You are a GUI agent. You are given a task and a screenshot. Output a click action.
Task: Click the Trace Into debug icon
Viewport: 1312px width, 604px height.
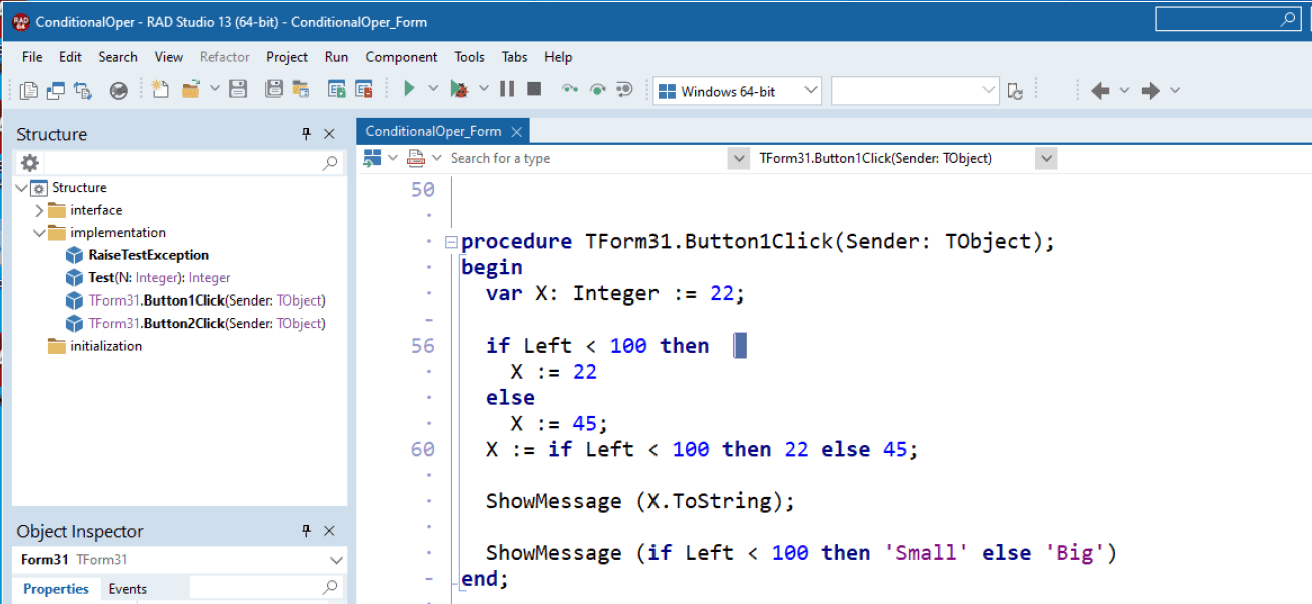click(570, 89)
